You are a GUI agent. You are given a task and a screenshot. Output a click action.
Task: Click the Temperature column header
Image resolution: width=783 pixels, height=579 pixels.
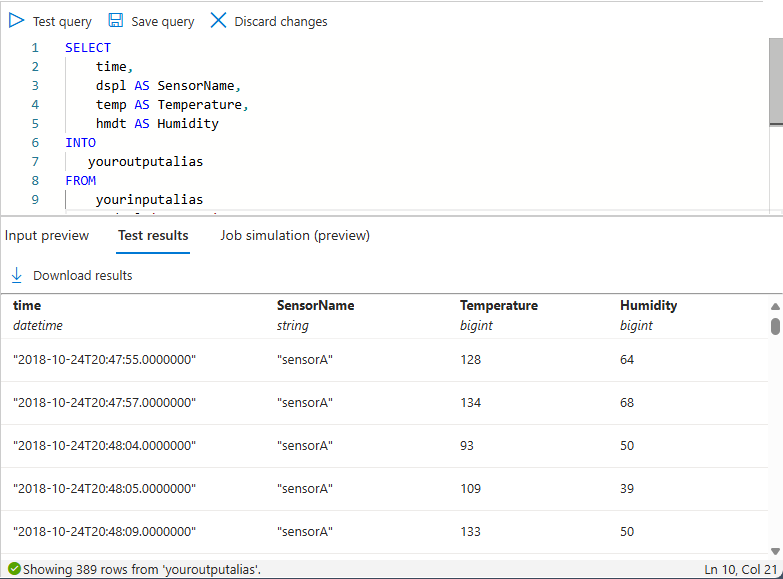499,305
